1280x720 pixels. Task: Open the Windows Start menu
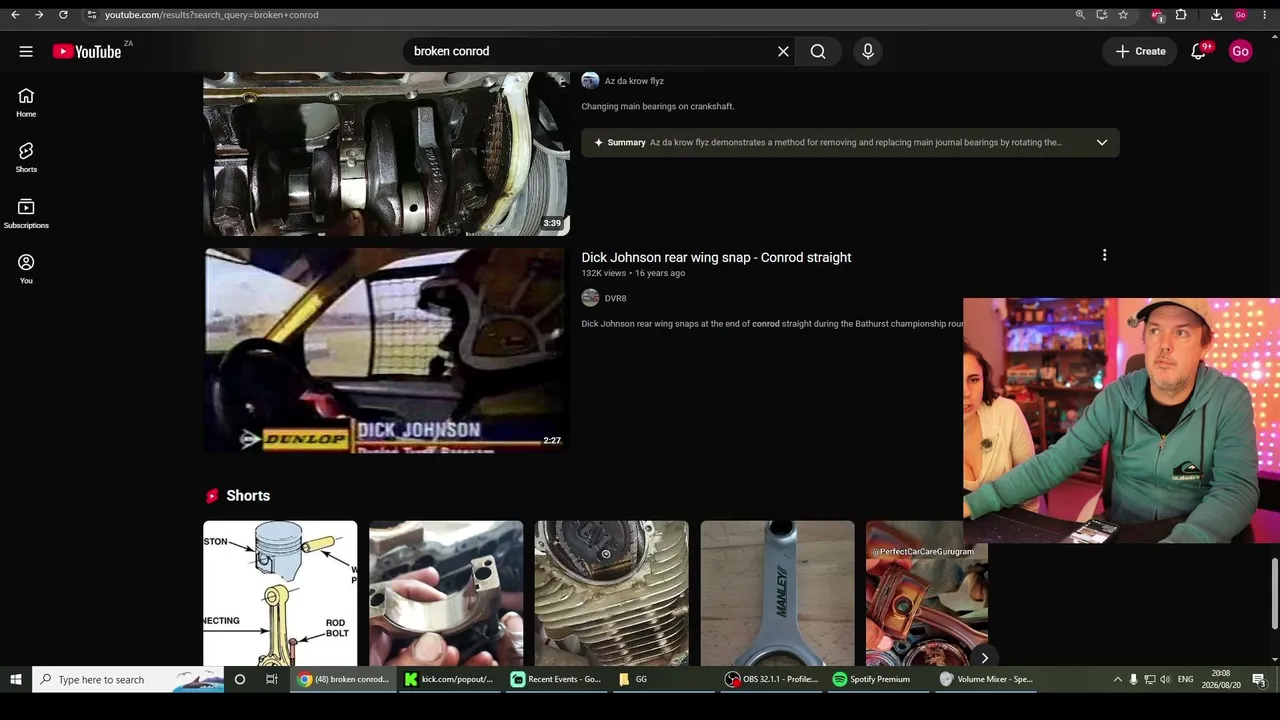(16, 680)
